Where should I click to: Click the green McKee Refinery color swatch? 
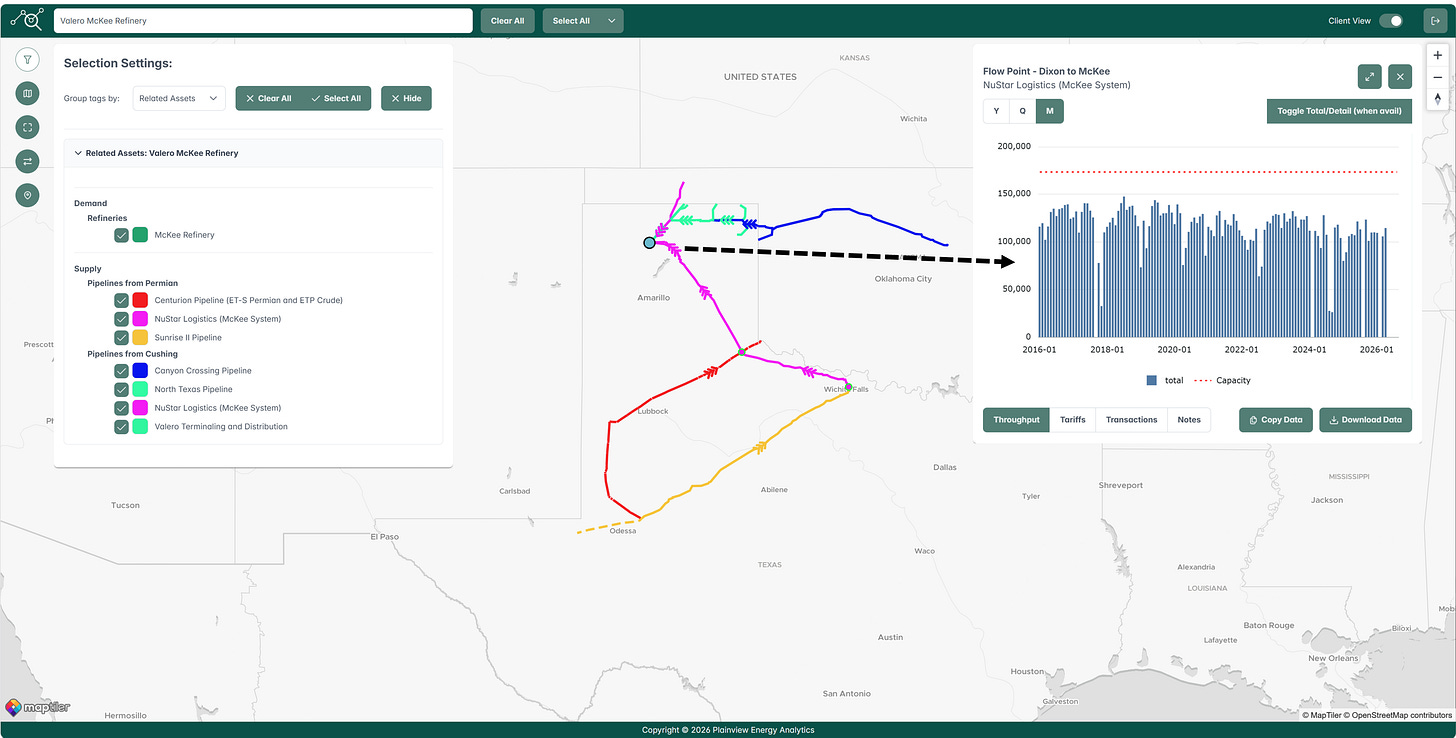(141, 235)
